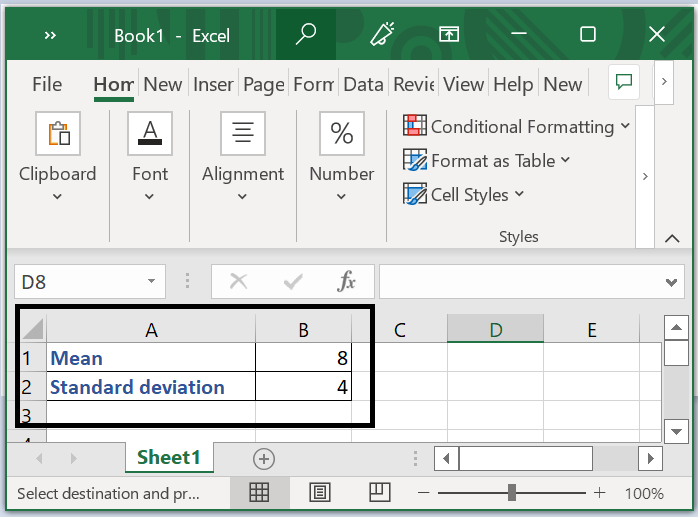
Task: Select cell B2 containing value 4
Action: coord(303,387)
